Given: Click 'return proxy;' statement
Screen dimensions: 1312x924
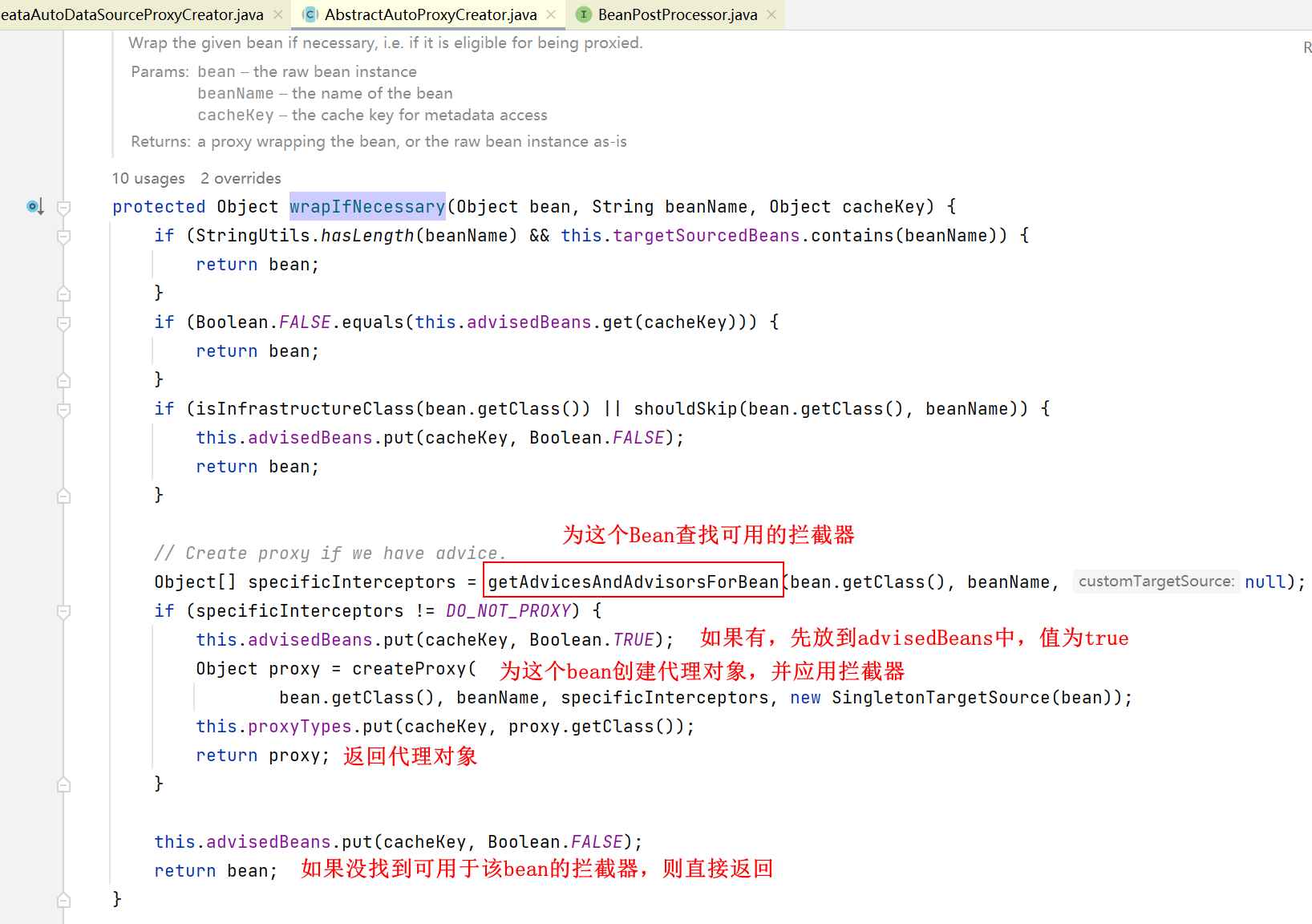Looking at the screenshot, I should 263,756.
